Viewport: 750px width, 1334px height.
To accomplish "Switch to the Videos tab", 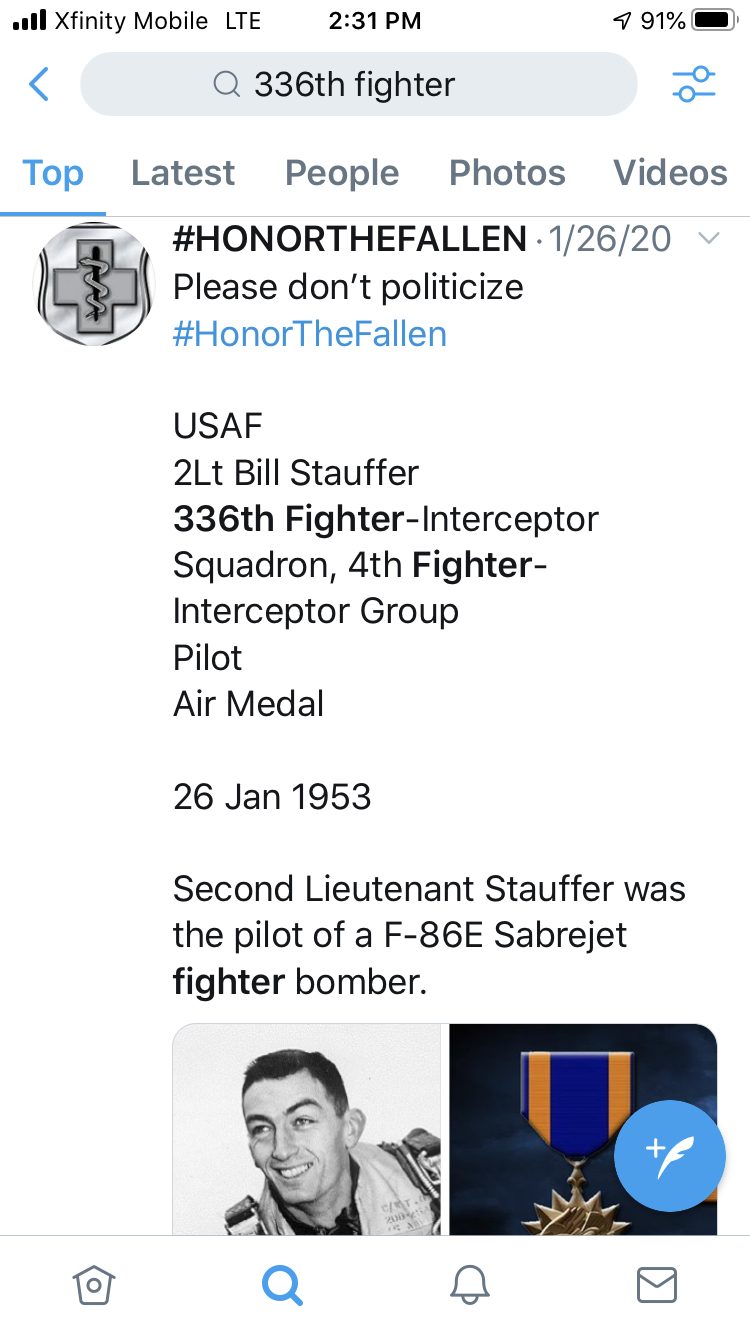I will [x=670, y=173].
